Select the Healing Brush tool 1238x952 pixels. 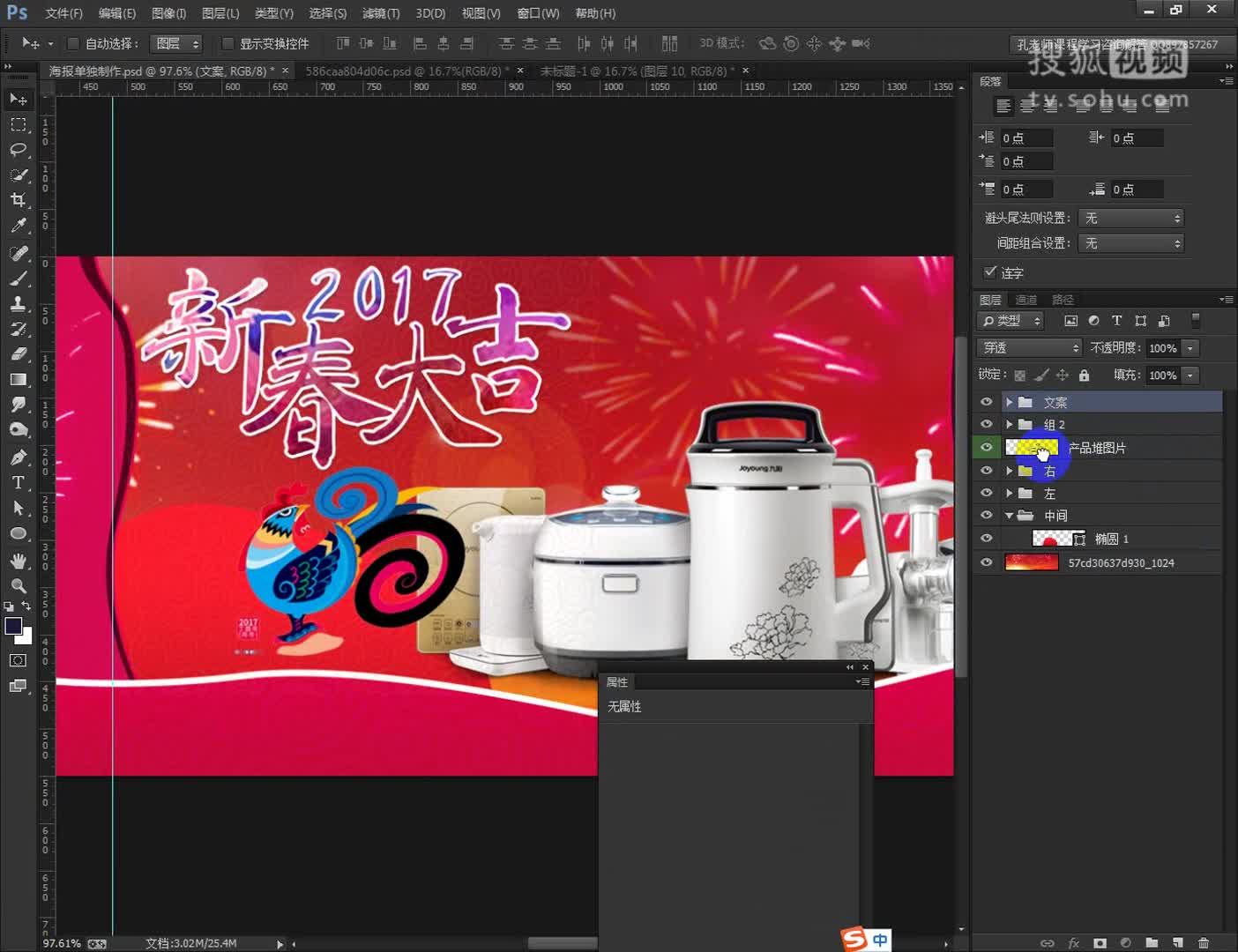pos(19,254)
